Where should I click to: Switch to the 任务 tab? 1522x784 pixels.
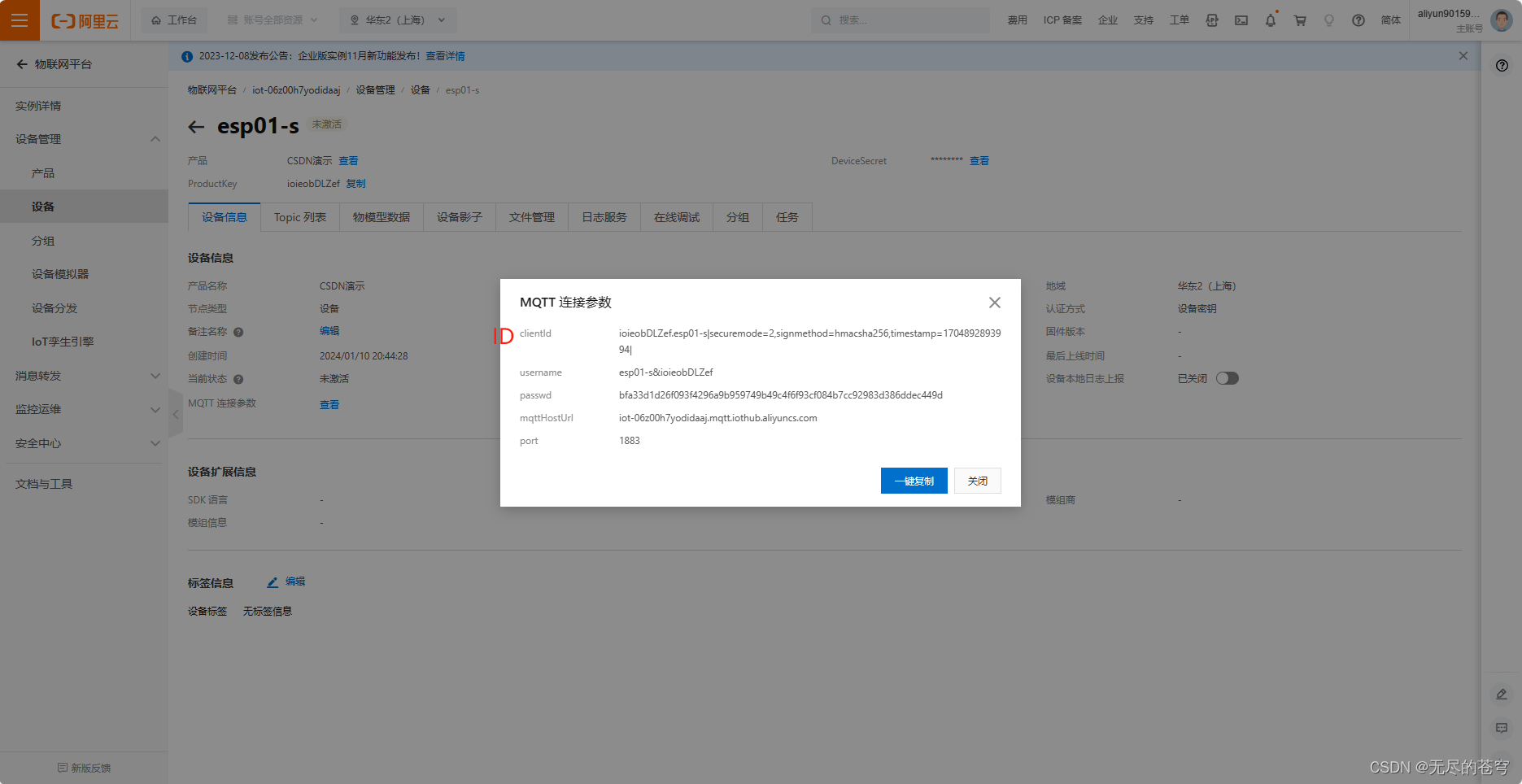point(787,217)
